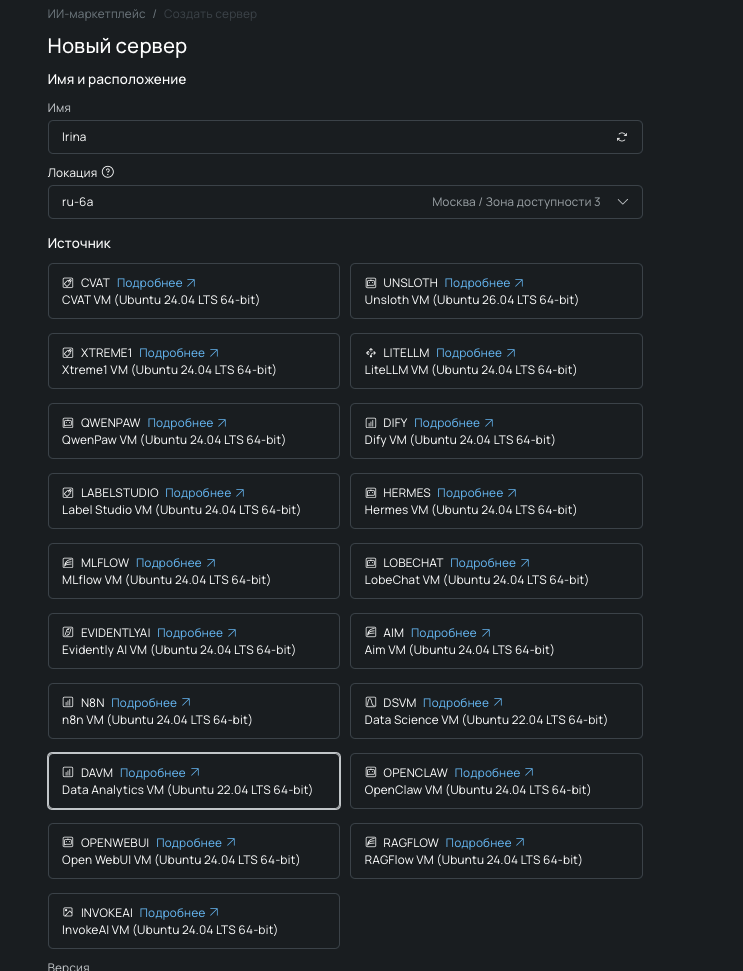
Task: Select the Evidently AI VM source card
Action: click(x=194, y=641)
